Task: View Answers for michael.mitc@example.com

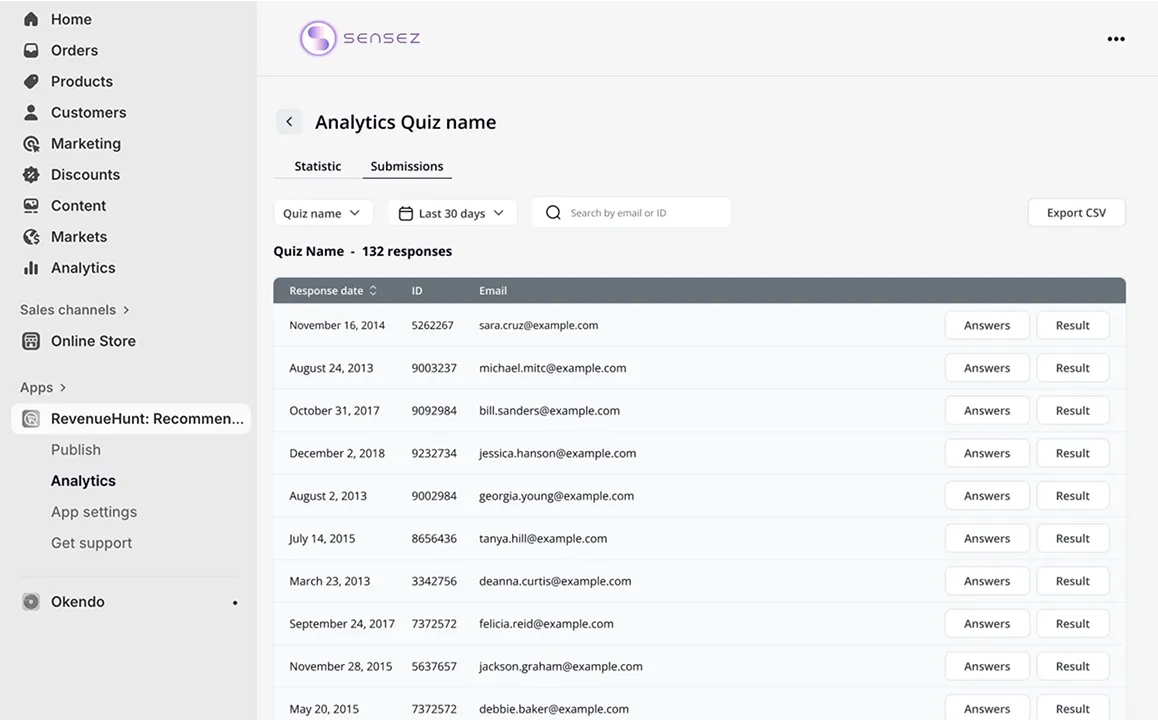Action: click(987, 368)
